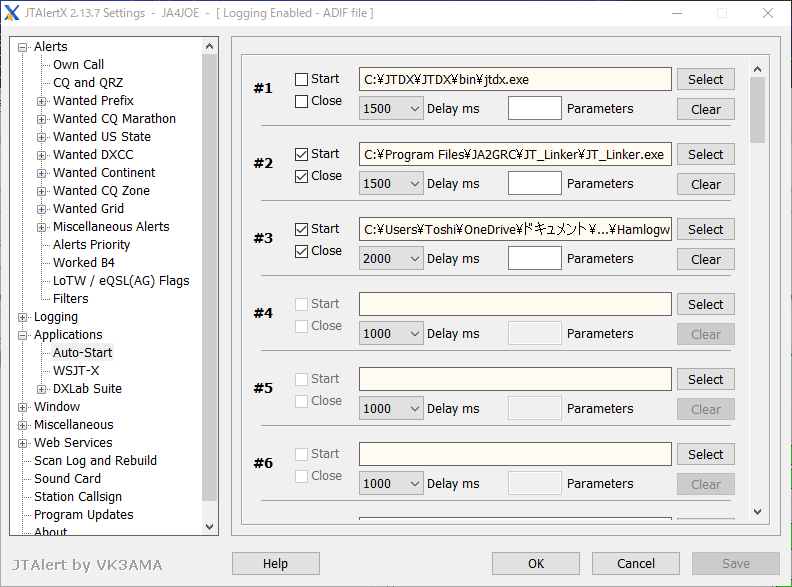Click Select button for empty slot #4
792x587 pixels.
tap(706, 304)
